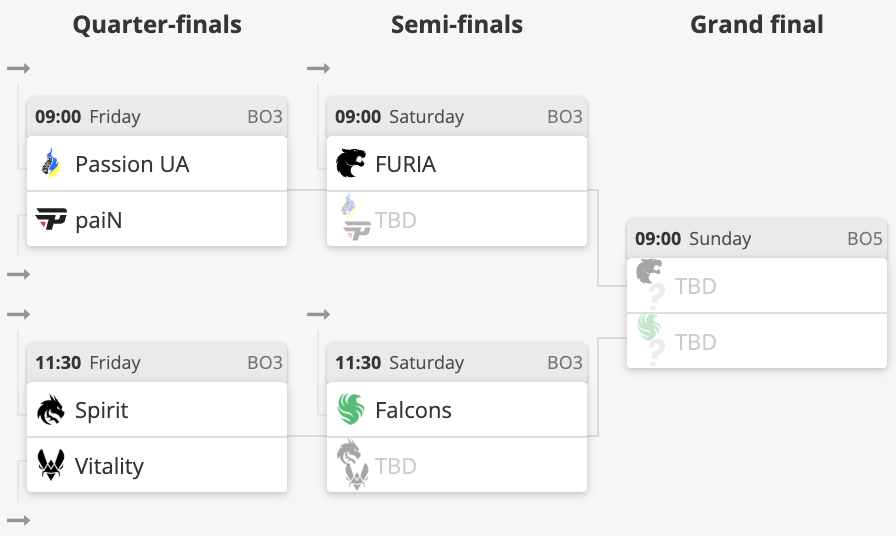Click the paiN team logo
This screenshot has width=896, height=536.
tap(51, 219)
